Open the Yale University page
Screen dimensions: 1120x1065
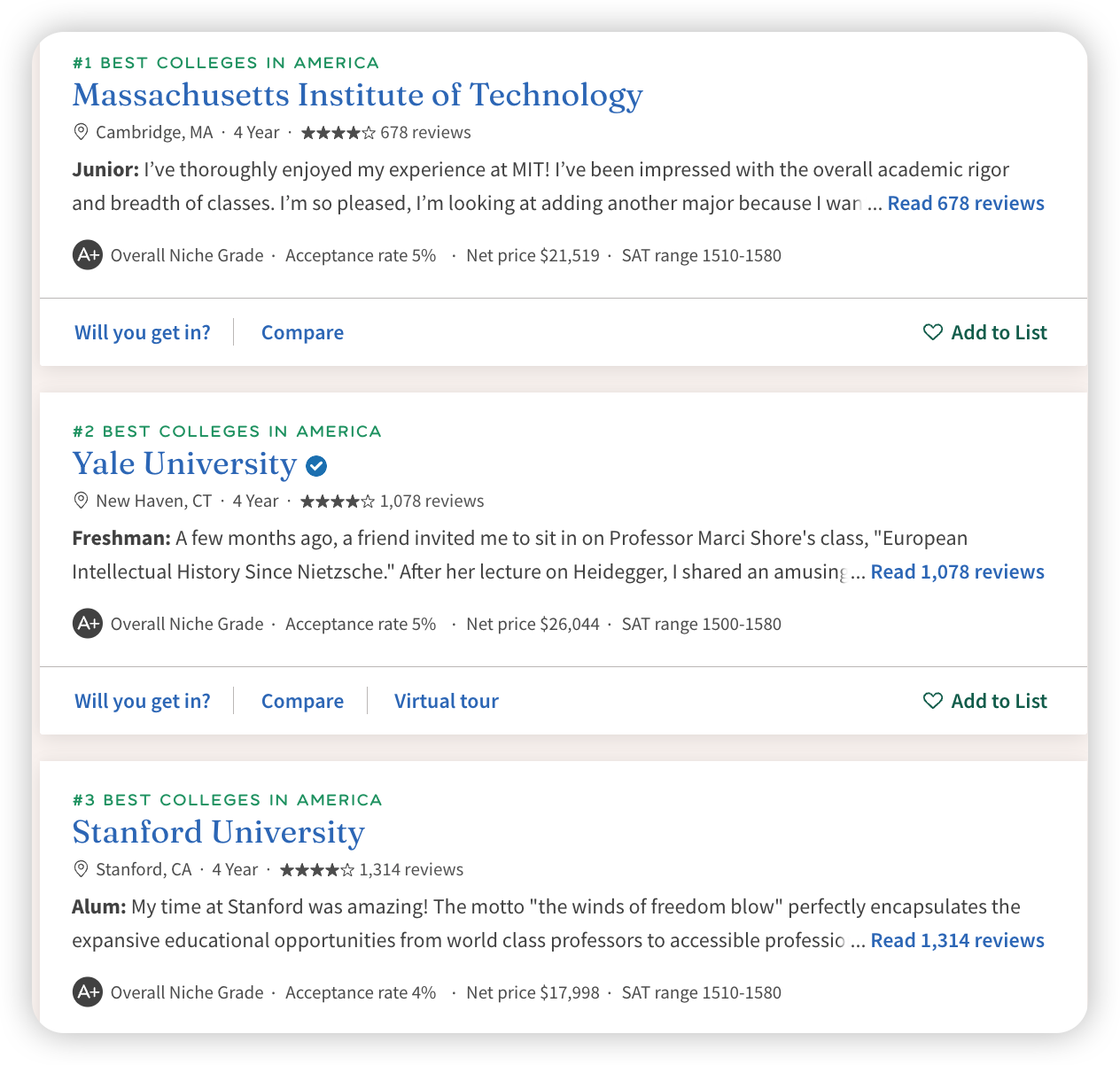click(x=184, y=463)
